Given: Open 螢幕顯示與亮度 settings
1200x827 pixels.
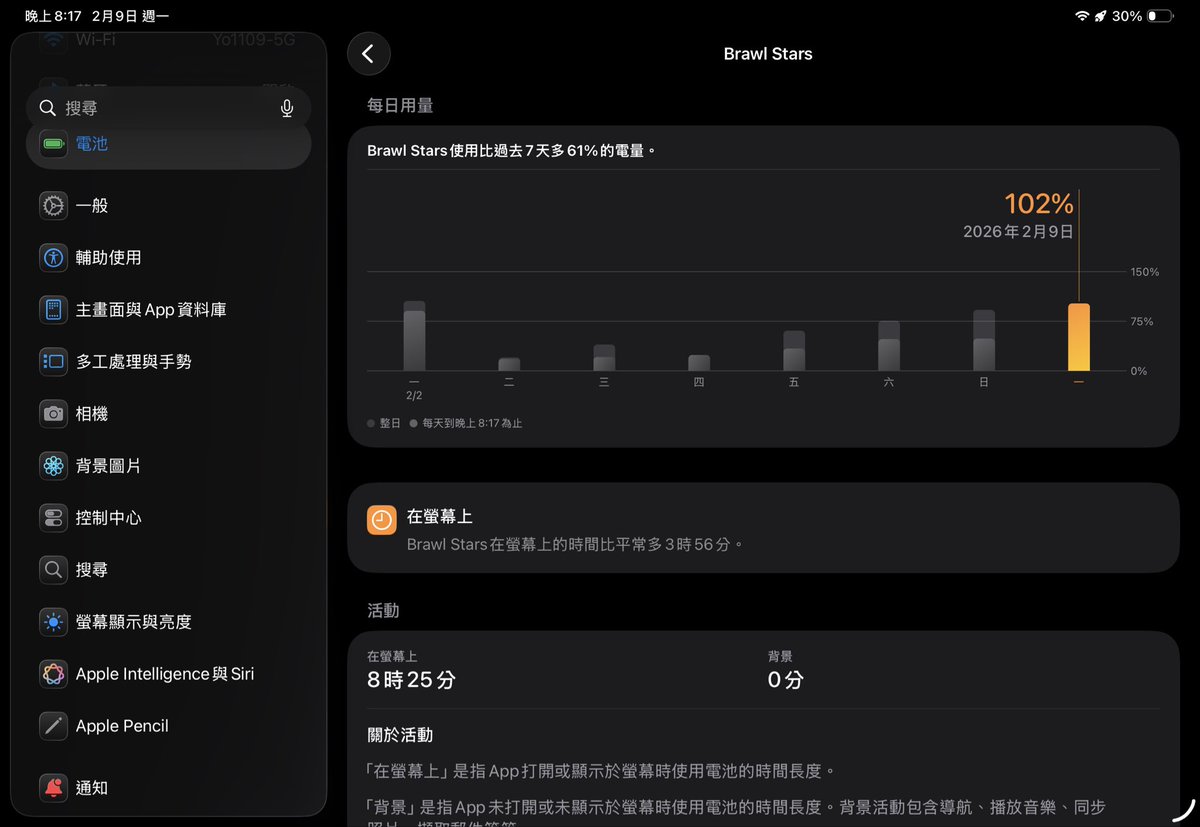Looking at the screenshot, I should click(168, 622).
